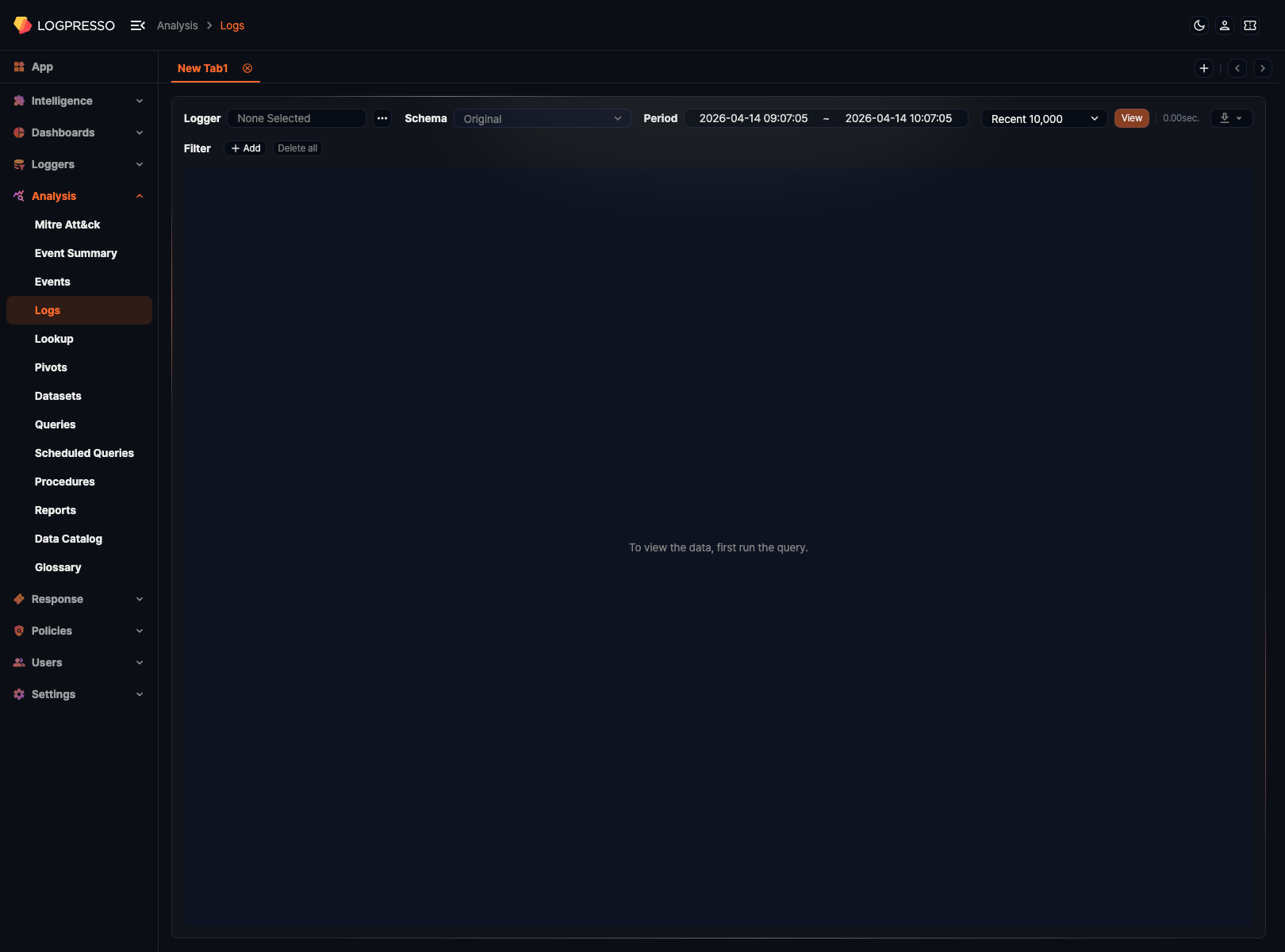Viewport: 1285px width, 952px height.
Task: Toggle dark mode with the moon icon
Action: pos(1198,25)
